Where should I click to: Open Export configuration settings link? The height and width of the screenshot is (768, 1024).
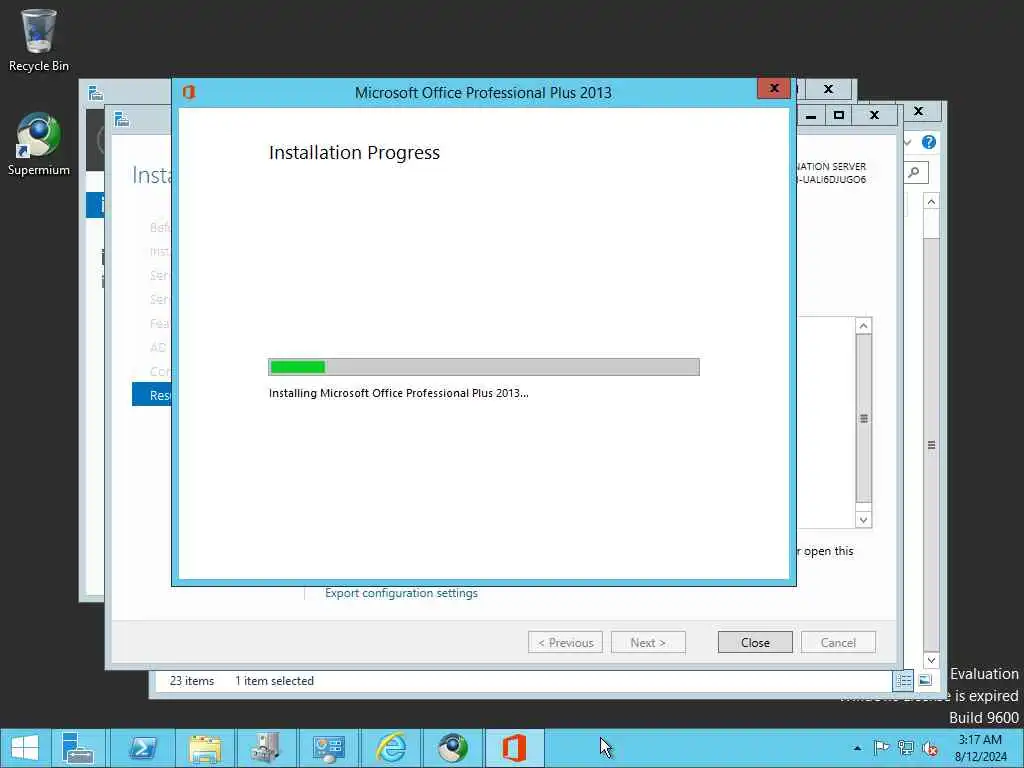(401, 593)
